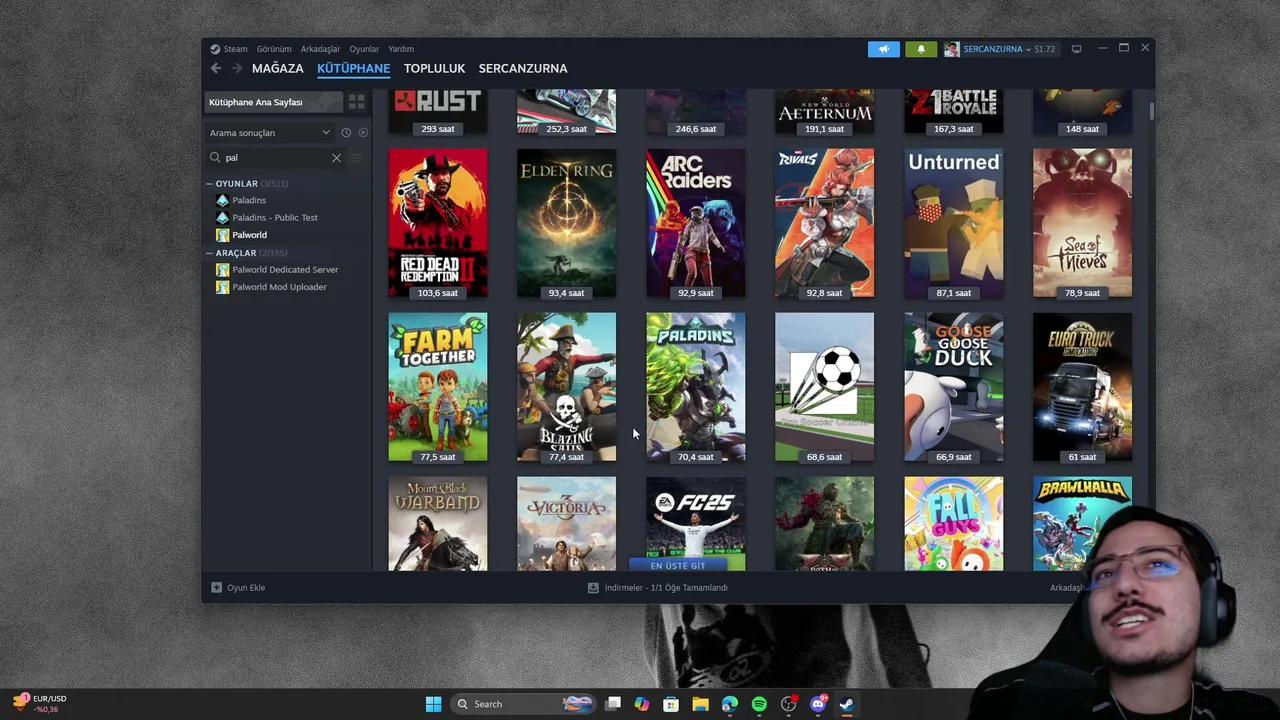Open the Unturned cover
Screen dimensions: 1280x720
[954, 223]
